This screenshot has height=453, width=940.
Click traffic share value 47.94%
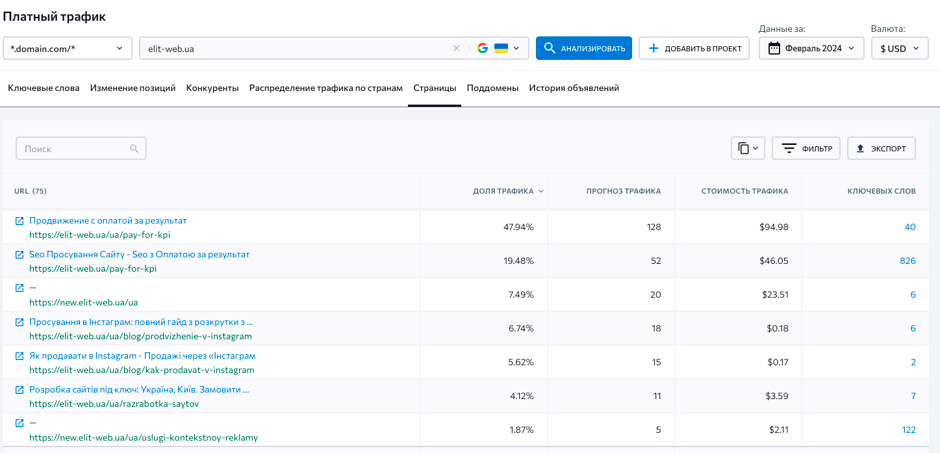[518, 227]
